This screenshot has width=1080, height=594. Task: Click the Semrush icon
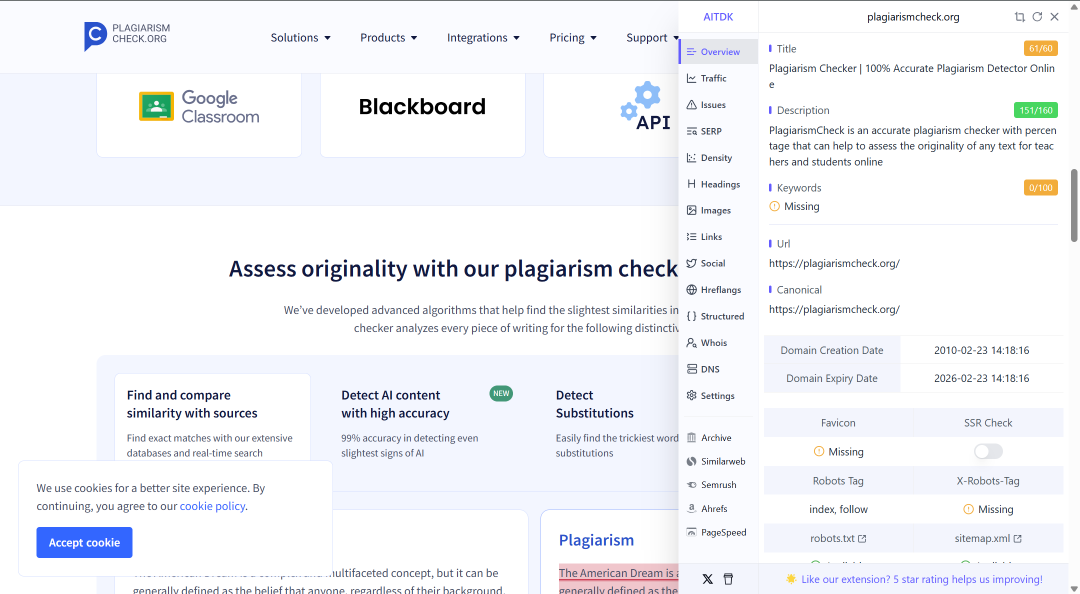692,485
